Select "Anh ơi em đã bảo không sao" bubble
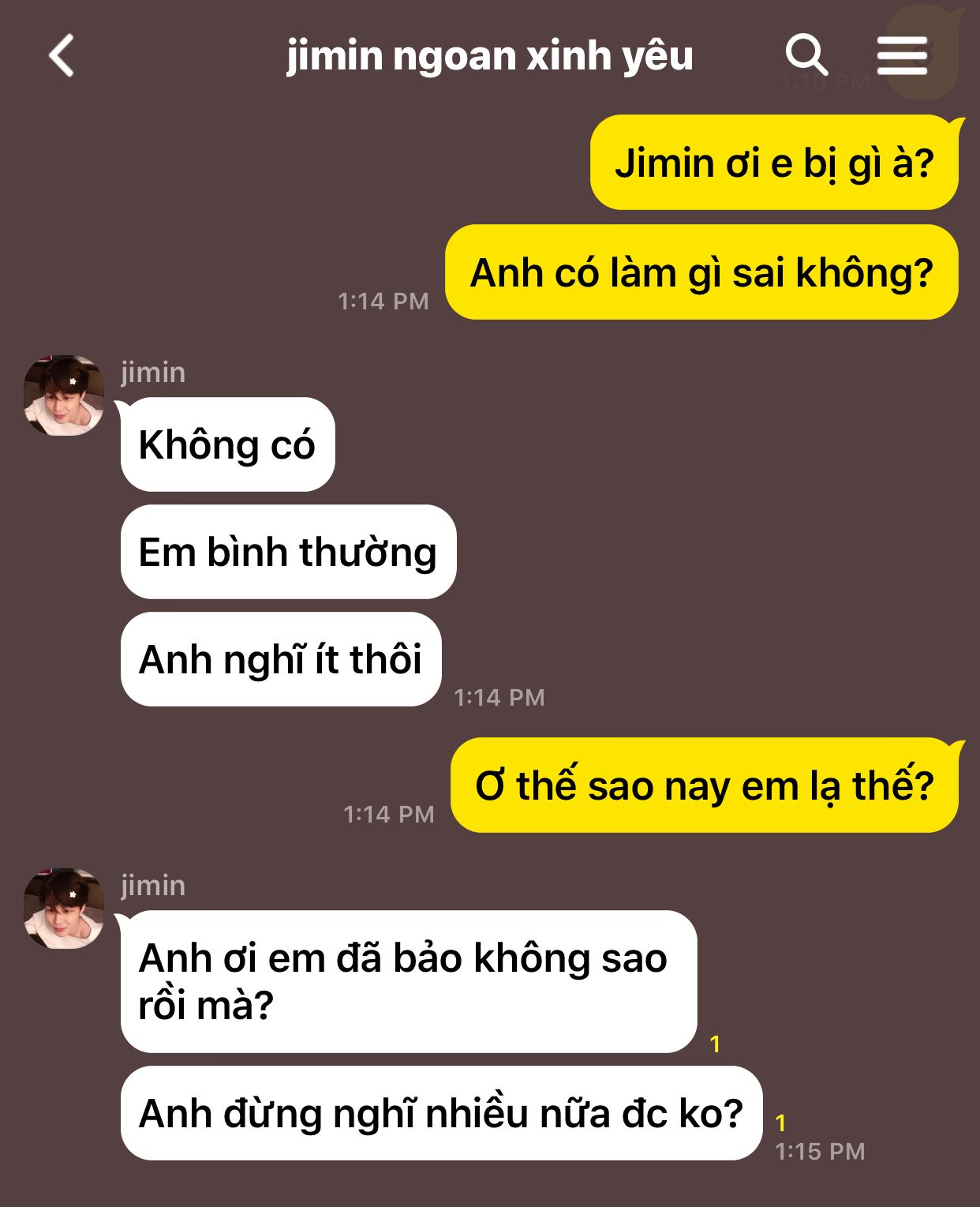 point(409,981)
